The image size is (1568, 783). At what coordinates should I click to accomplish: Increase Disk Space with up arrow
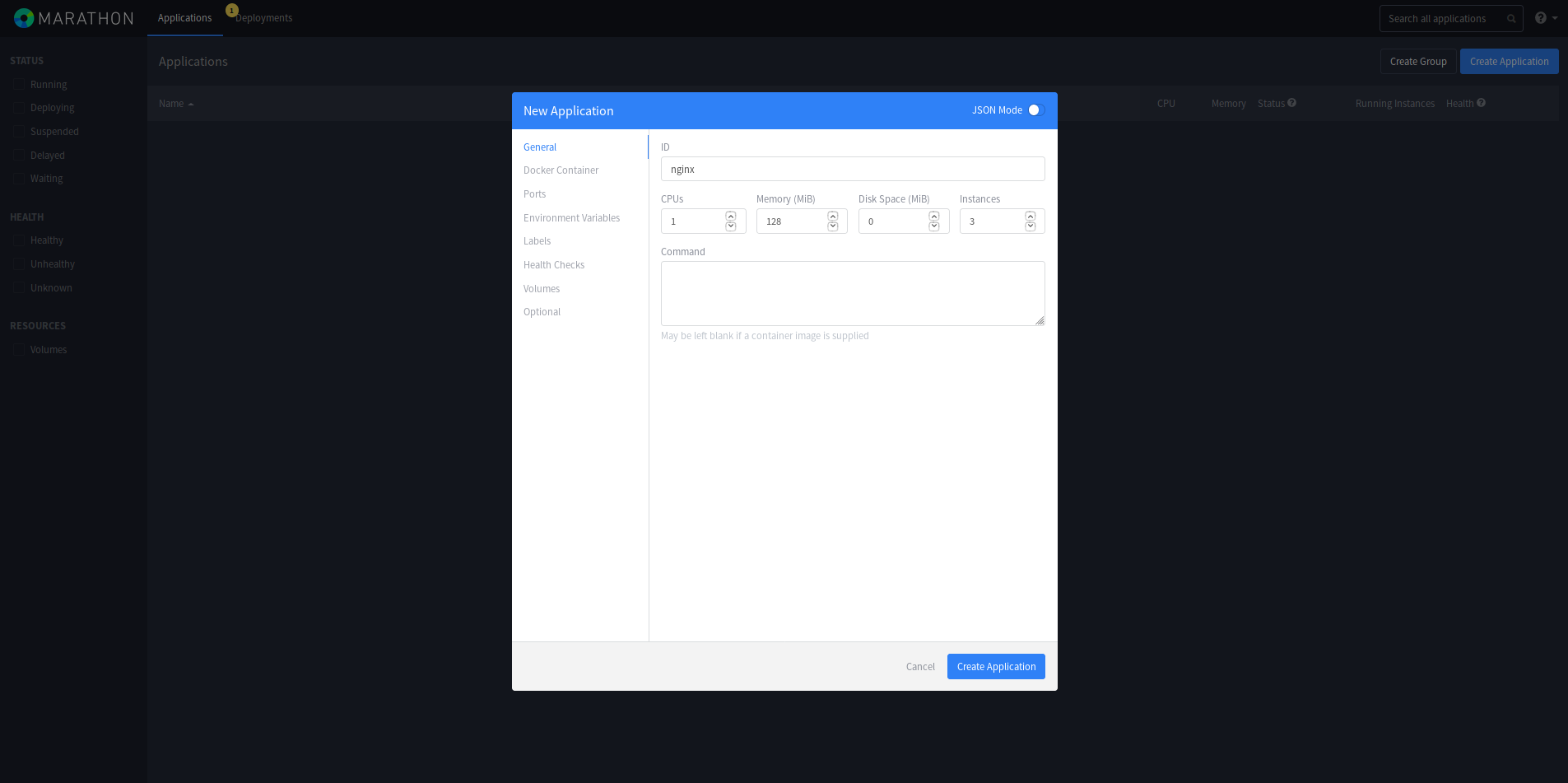934,217
